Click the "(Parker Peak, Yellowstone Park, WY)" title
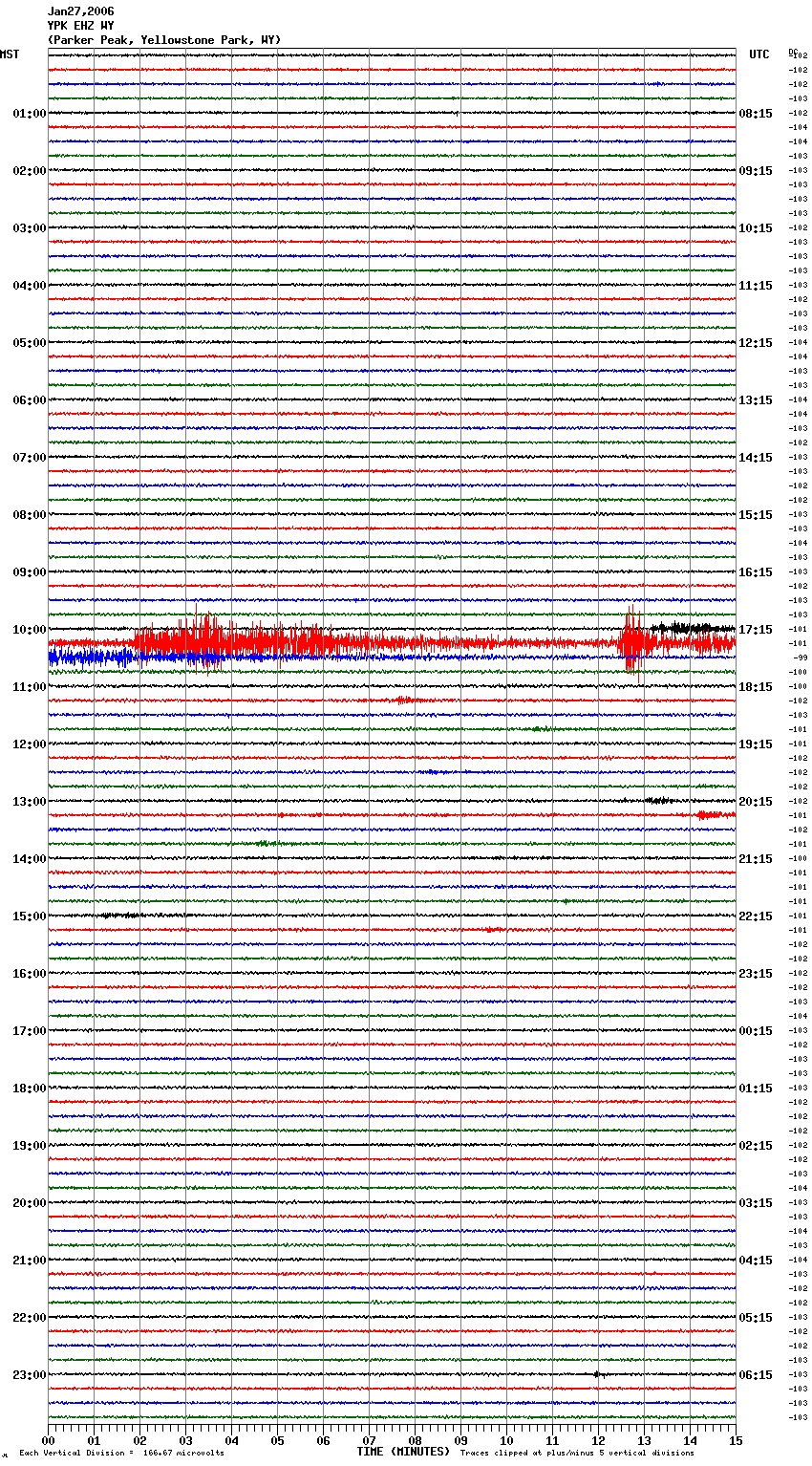 164,40
